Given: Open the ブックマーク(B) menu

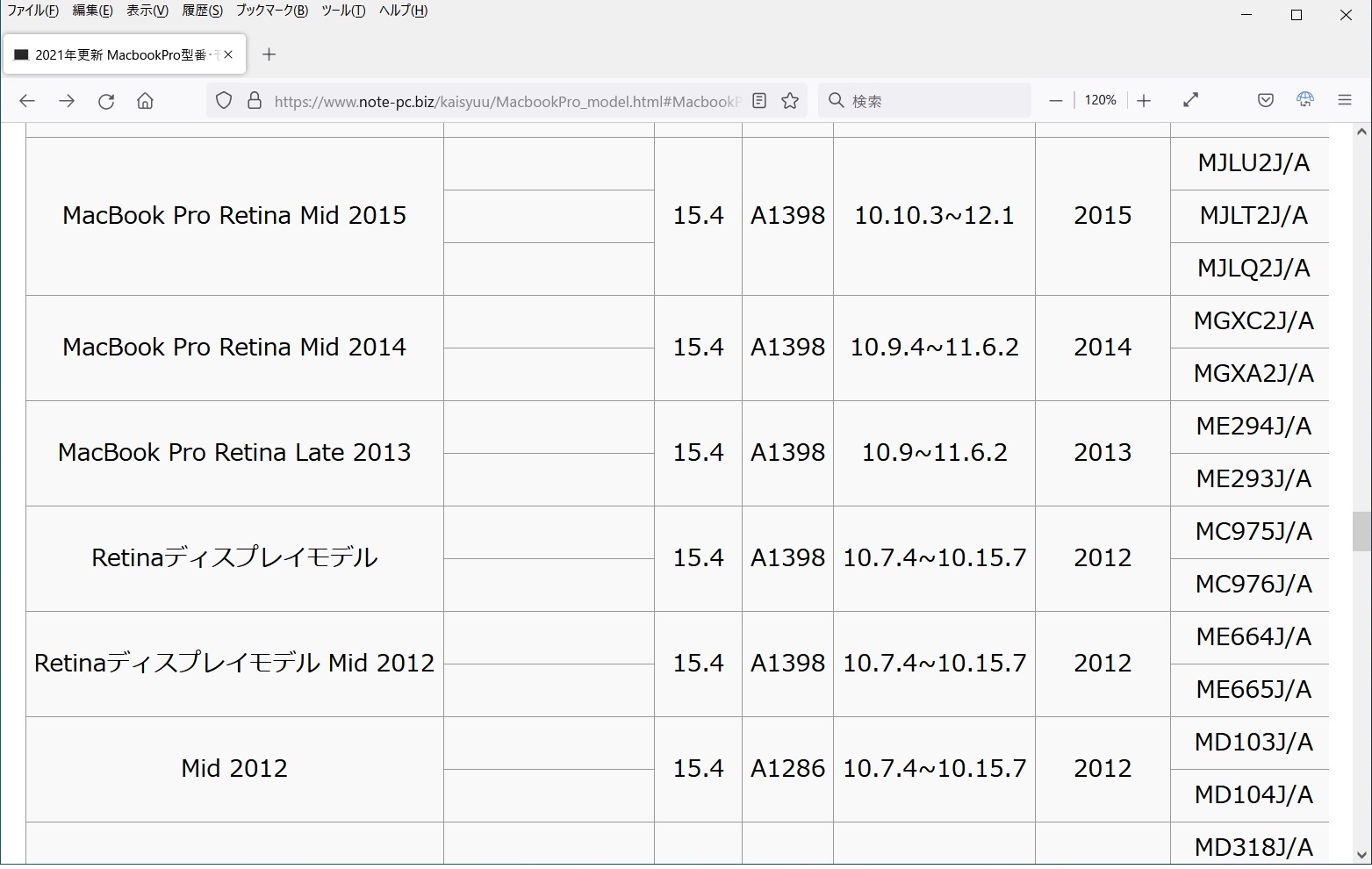Looking at the screenshot, I should click(271, 11).
